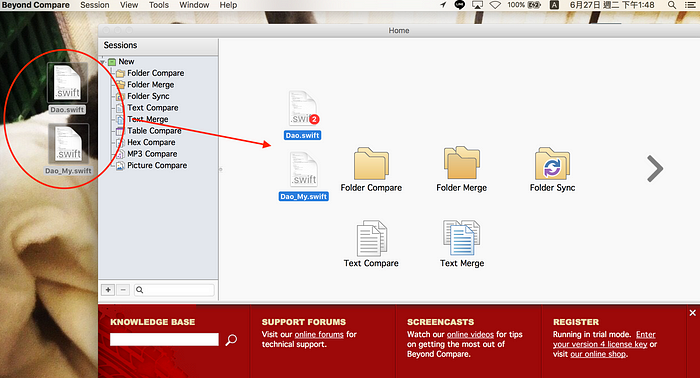Open the View menu
The image size is (700, 378).
129,5
